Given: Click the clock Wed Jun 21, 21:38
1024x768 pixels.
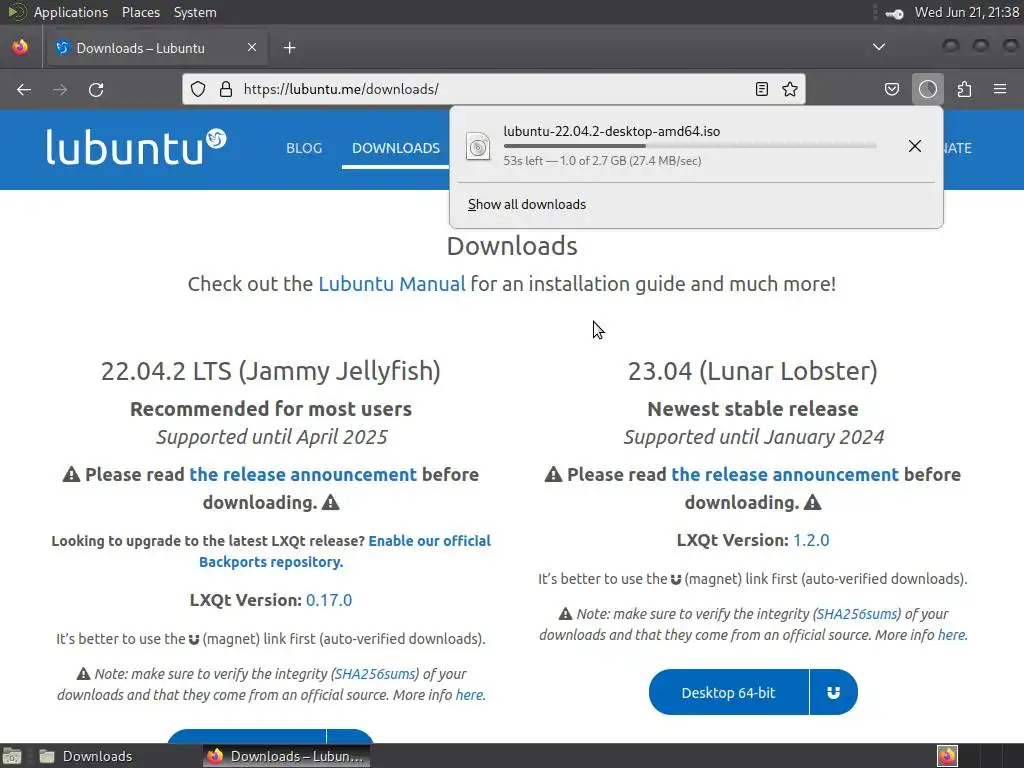Looking at the screenshot, I should (967, 12).
